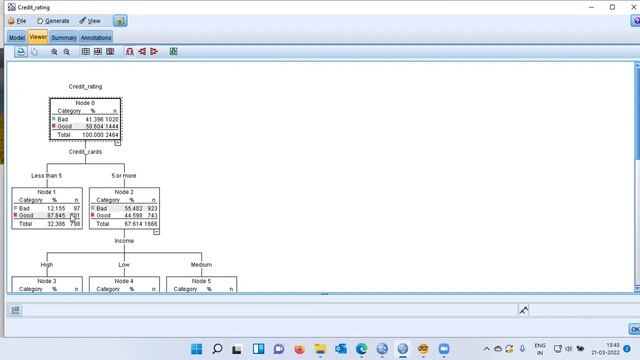640x360 pixels.
Task: Click the red Good swatch in Node 2
Action: point(93,215)
